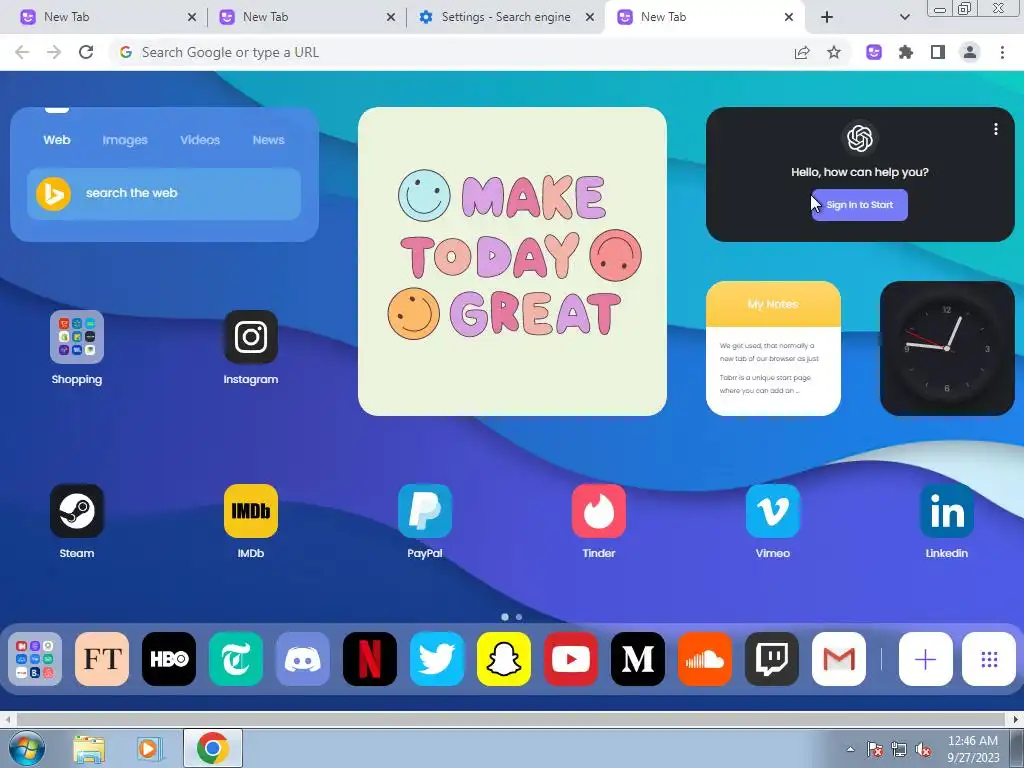
Task: Open the Windows Start menu
Action: click(x=27, y=748)
